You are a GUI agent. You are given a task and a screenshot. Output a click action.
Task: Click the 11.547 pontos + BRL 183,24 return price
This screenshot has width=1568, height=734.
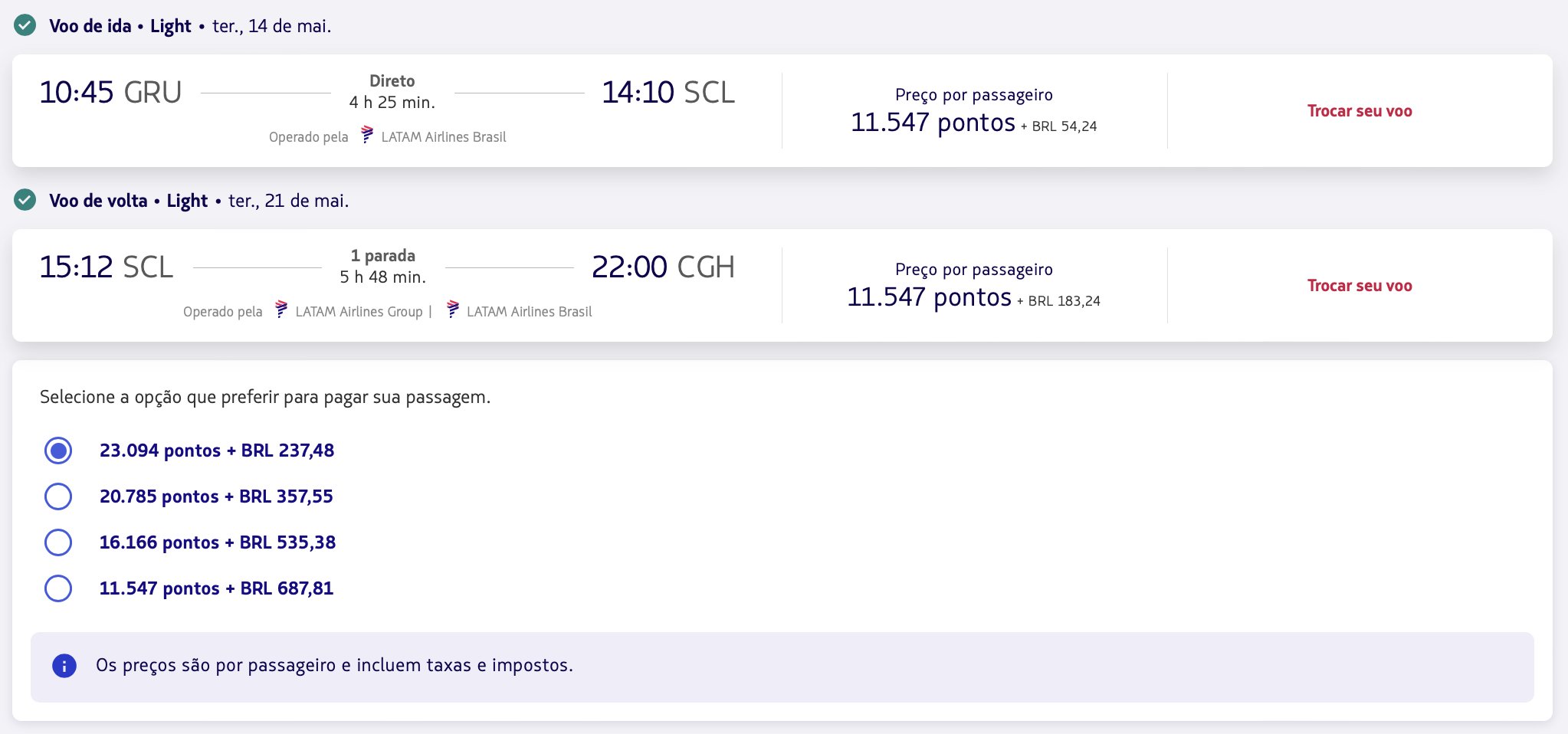(x=973, y=297)
